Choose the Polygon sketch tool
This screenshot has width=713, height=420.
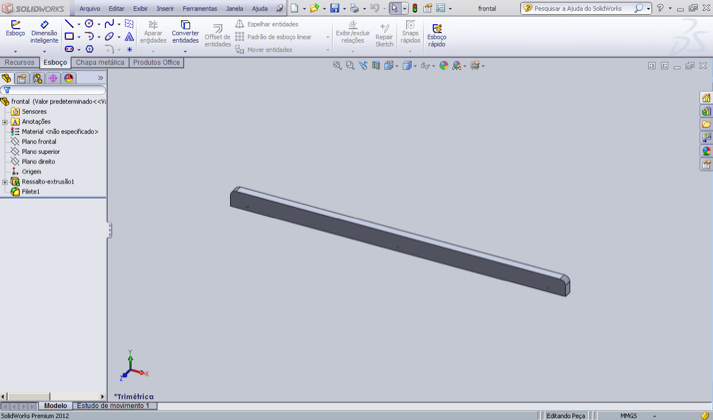pos(89,49)
